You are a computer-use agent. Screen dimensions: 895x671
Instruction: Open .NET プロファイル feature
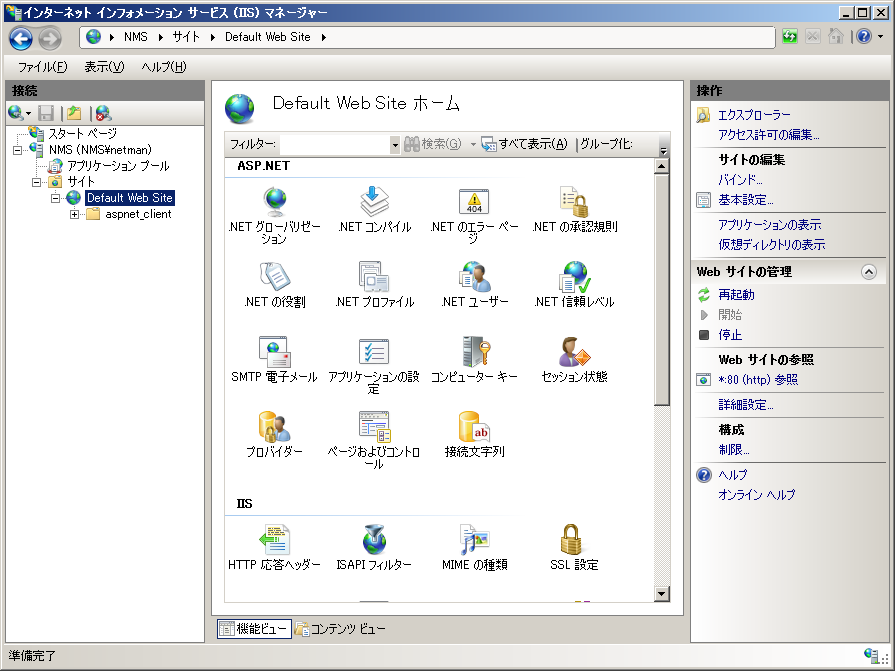click(374, 285)
